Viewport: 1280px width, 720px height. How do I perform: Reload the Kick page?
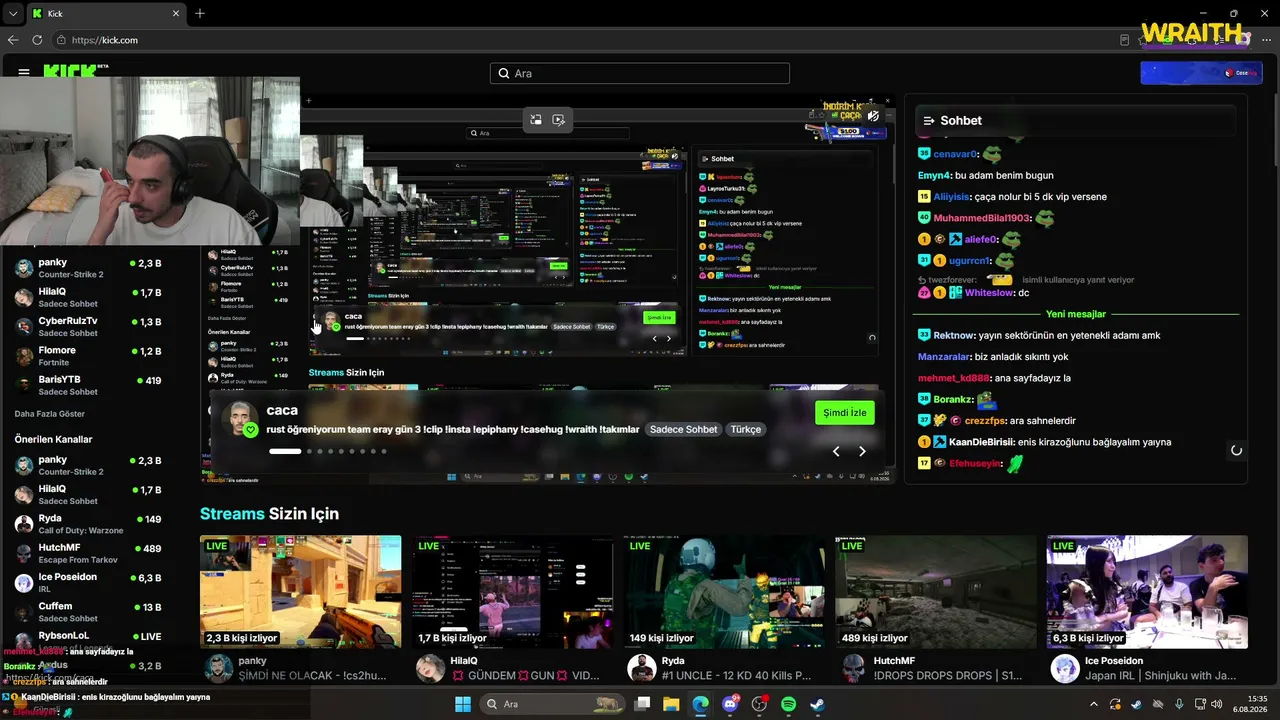point(37,40)
